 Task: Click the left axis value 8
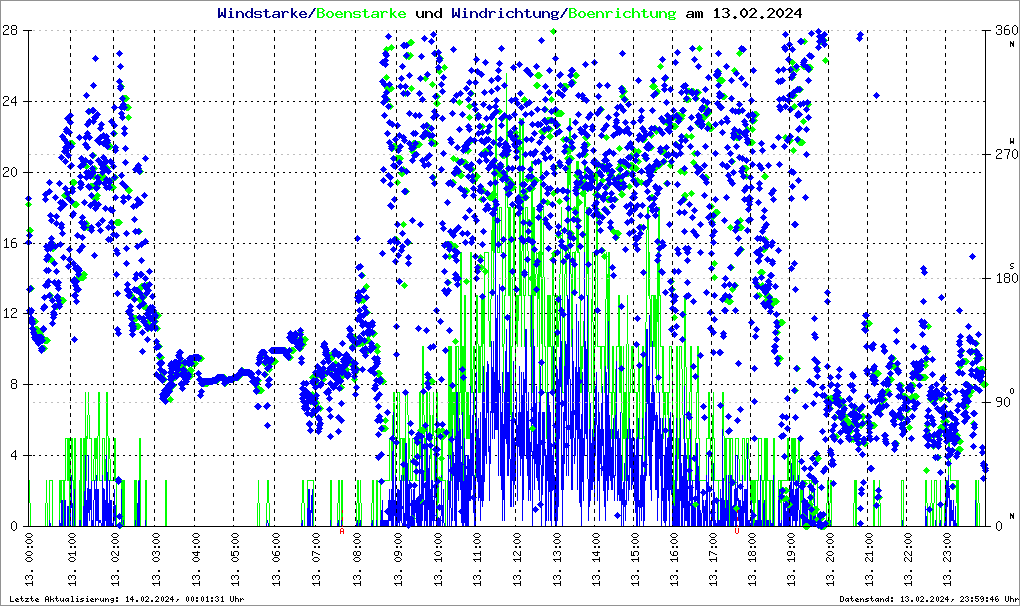[12, 385]
